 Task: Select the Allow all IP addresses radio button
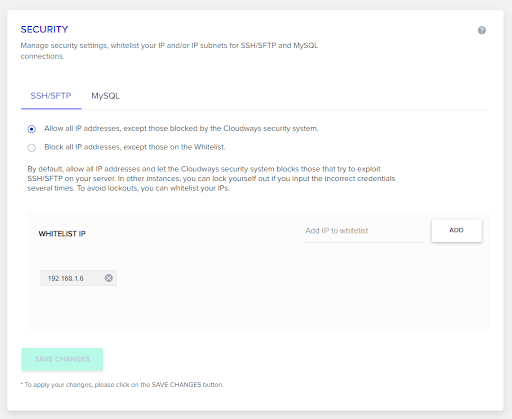tap(32, 129)
